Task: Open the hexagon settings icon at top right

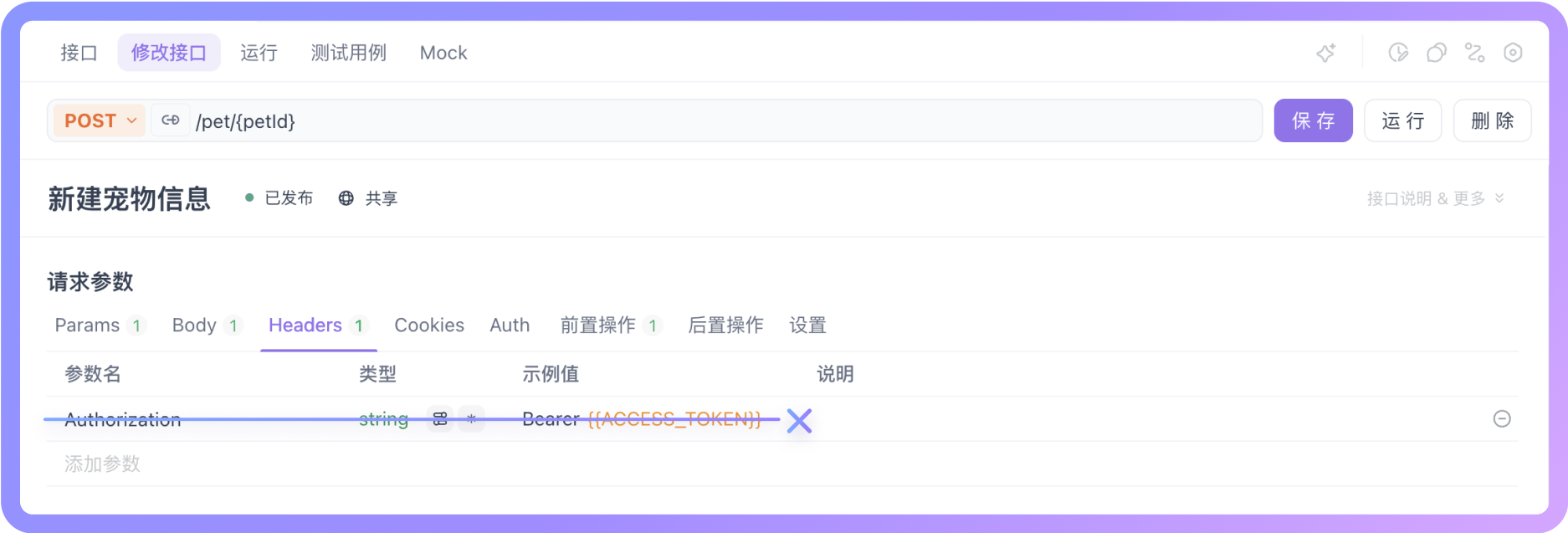Action: click(1513, 53)
